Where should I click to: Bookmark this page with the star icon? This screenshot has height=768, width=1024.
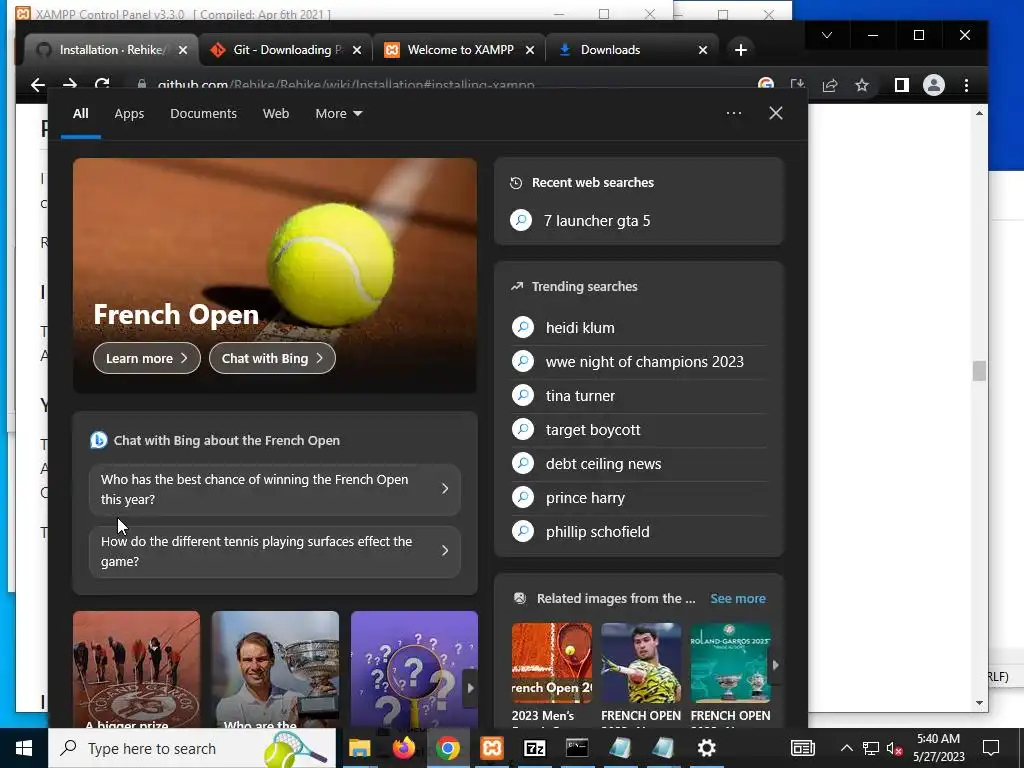coord(862,85)
